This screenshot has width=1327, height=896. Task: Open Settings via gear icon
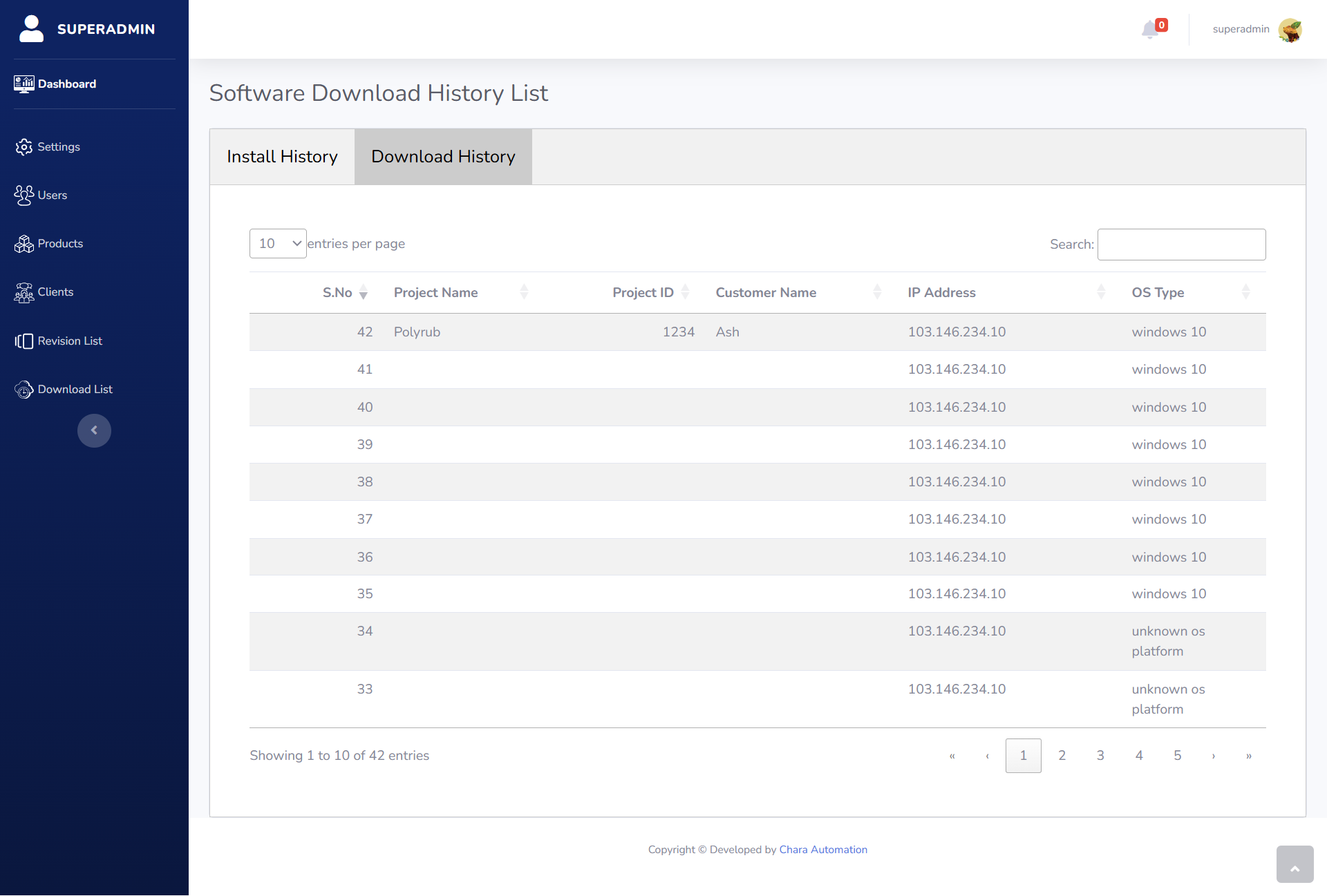pos(23,147)
